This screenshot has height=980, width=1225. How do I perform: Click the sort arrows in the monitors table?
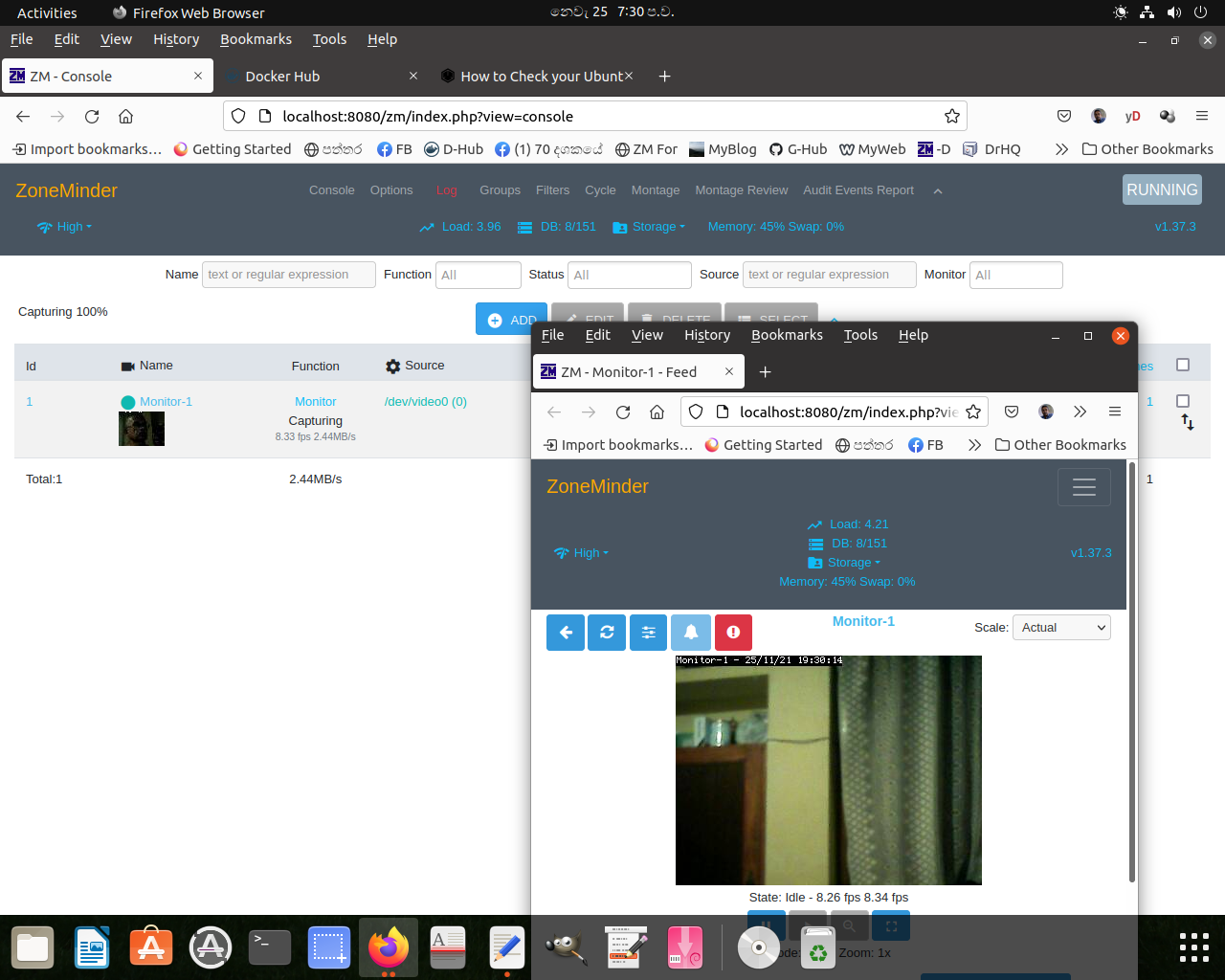(x=1186, y=421)
